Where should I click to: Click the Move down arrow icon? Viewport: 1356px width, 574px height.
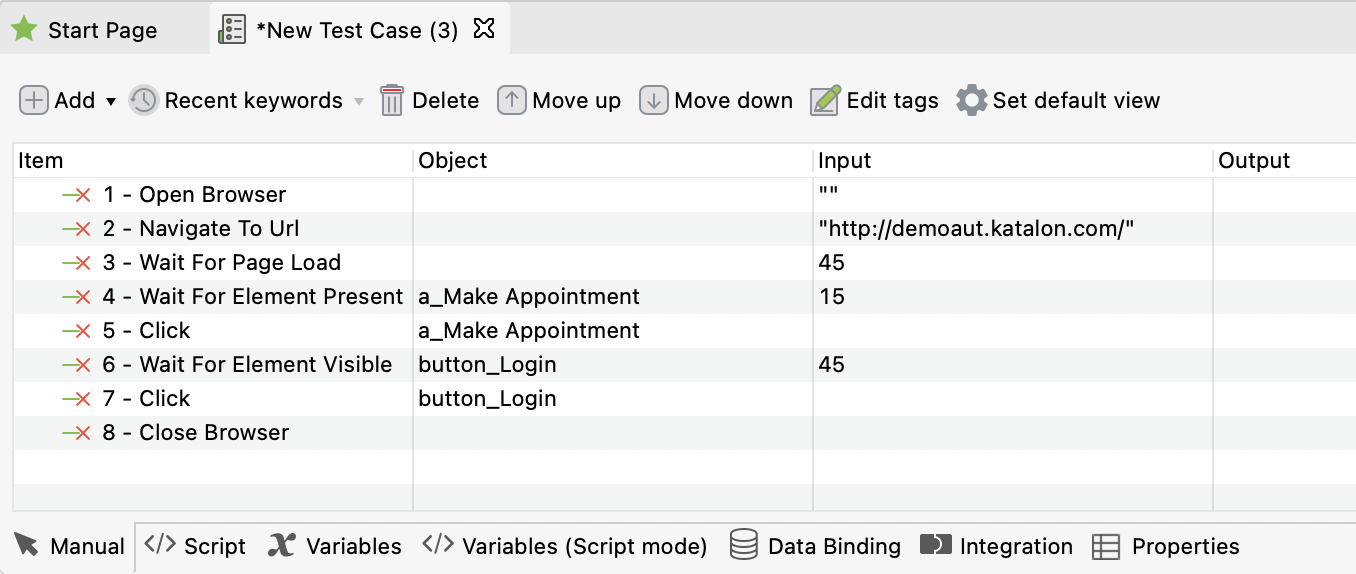coord(654,101)
